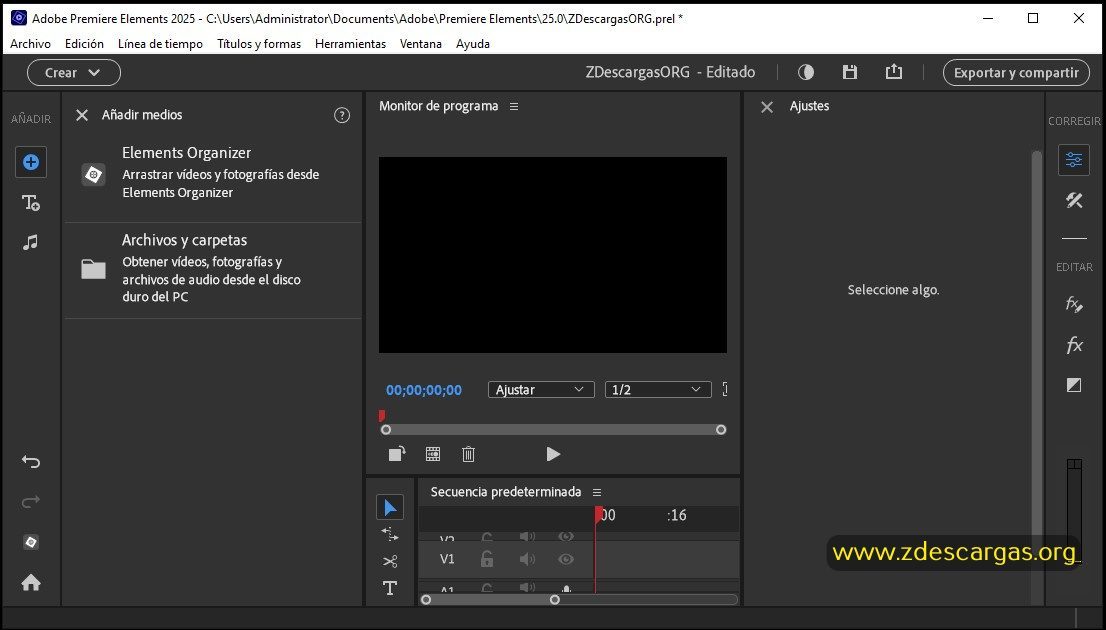Open the Archivo menu
This screenshot has height=630, width=1106.
(30, 44)
